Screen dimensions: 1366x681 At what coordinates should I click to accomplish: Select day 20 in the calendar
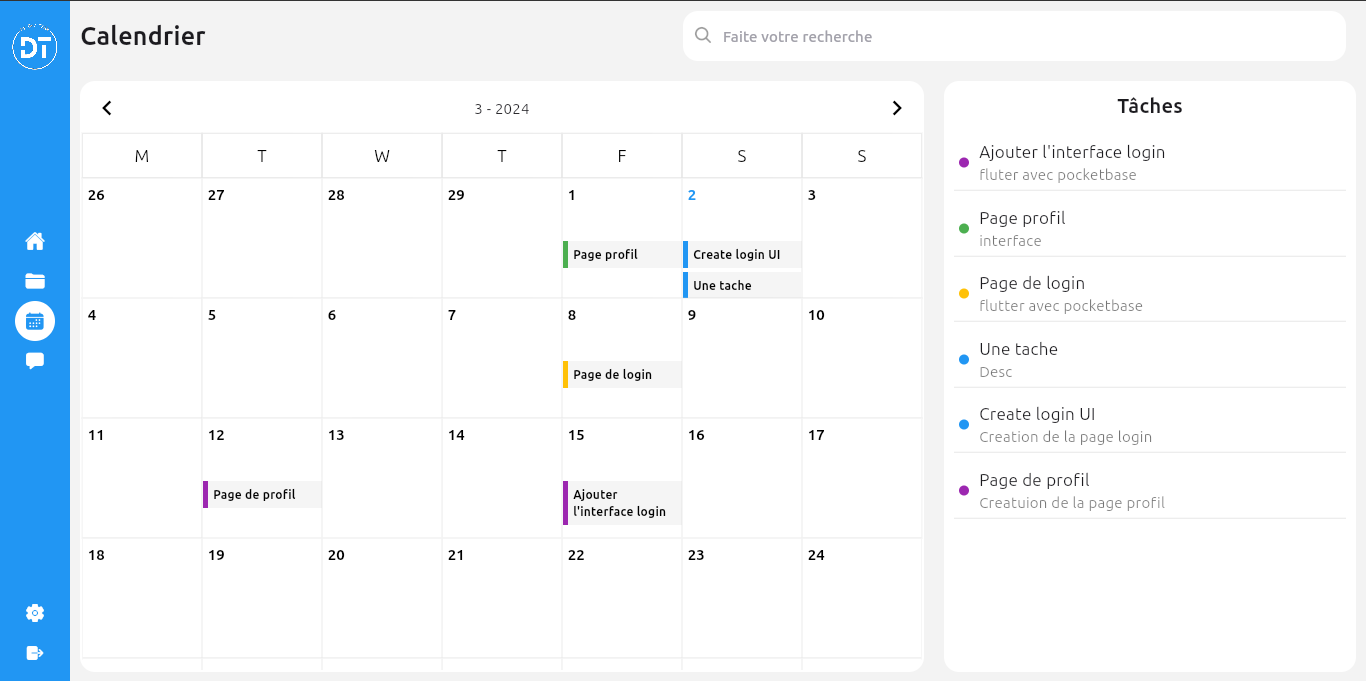click(x=336, y=555)
